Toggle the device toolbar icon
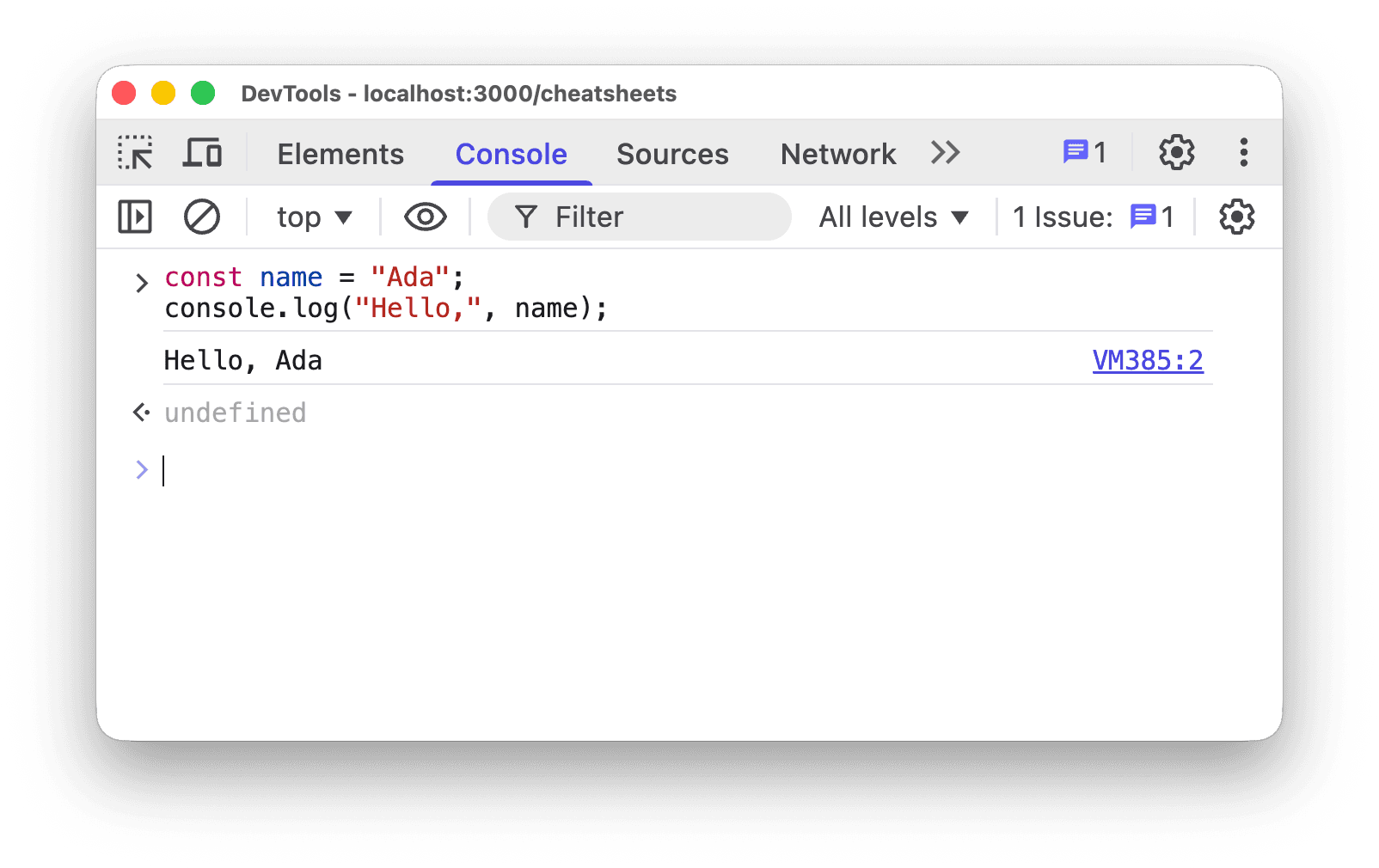This screenshot has width=1379, height=868. coord(203,153)
